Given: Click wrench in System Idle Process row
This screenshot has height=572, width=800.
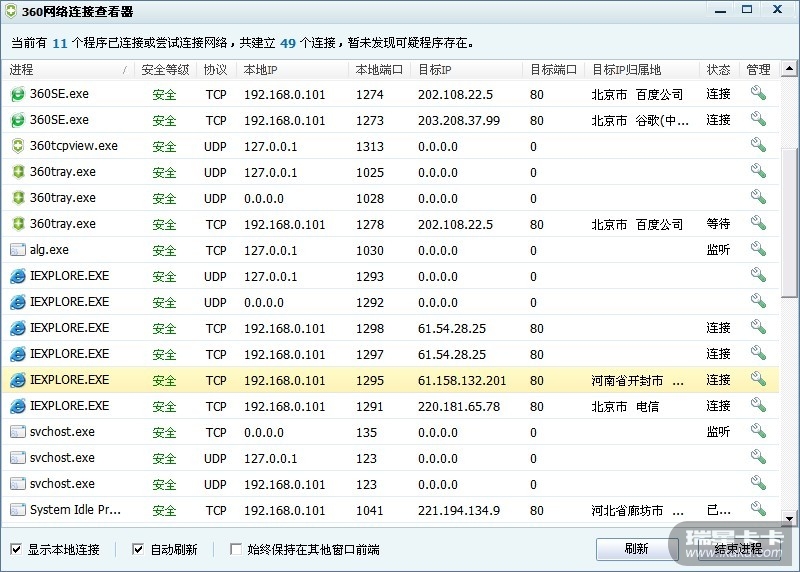Looking at the screenshot, I should click(x=758, y=509).
